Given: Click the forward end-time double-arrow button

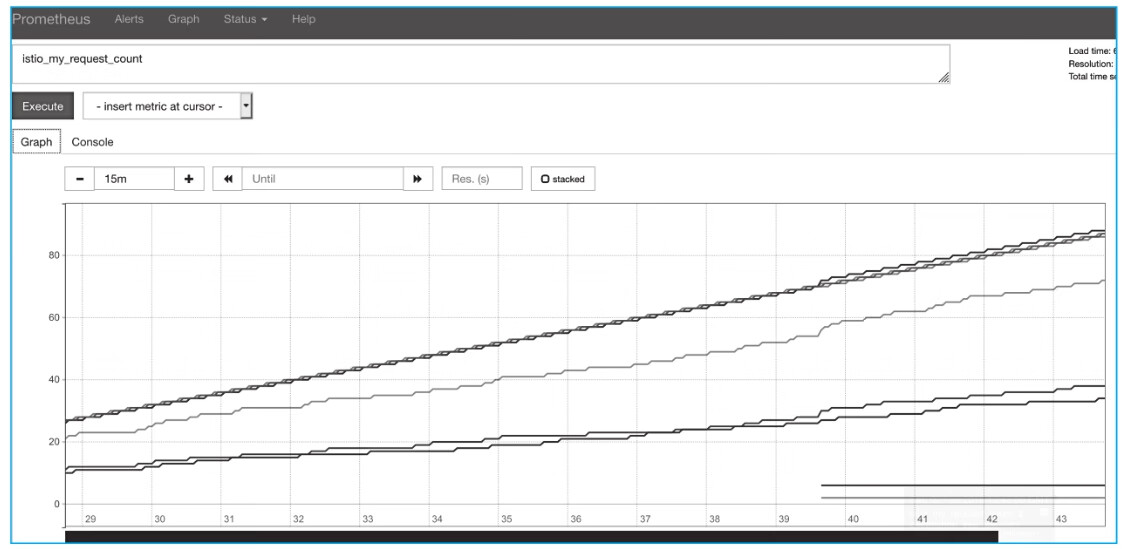Looking at the screenshot, I should tap(417, 178).
